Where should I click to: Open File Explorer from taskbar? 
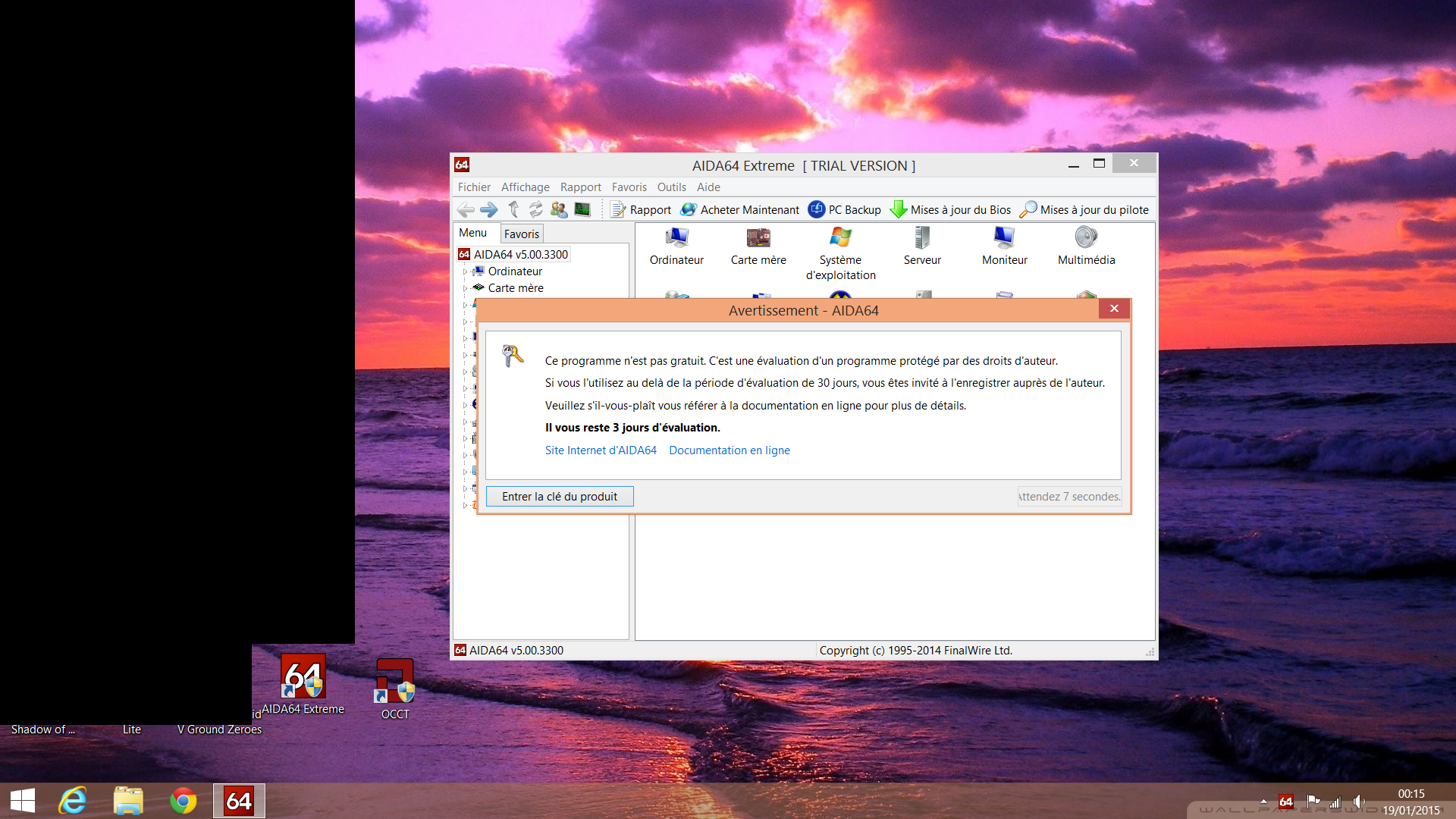[128, 801]
